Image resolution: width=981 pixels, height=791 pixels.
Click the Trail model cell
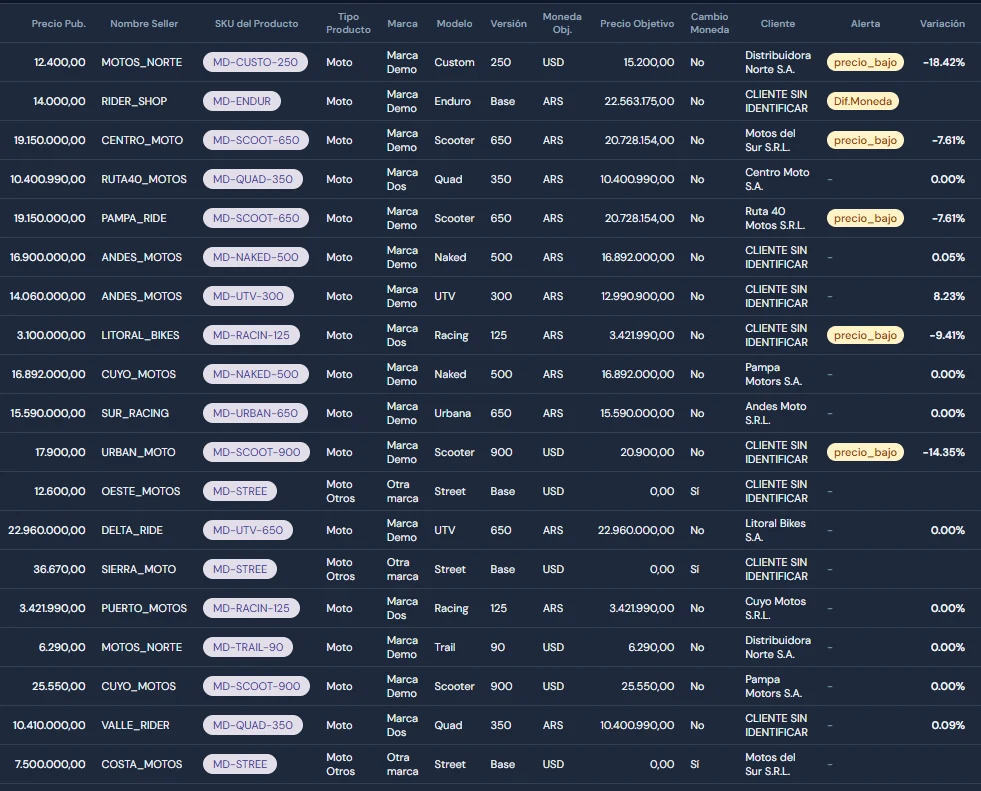pos(445,647)
